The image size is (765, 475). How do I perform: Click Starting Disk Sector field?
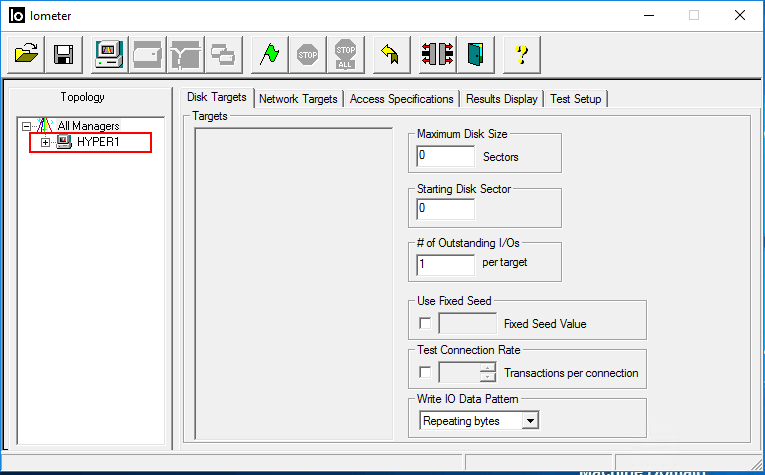click(445, 209)
